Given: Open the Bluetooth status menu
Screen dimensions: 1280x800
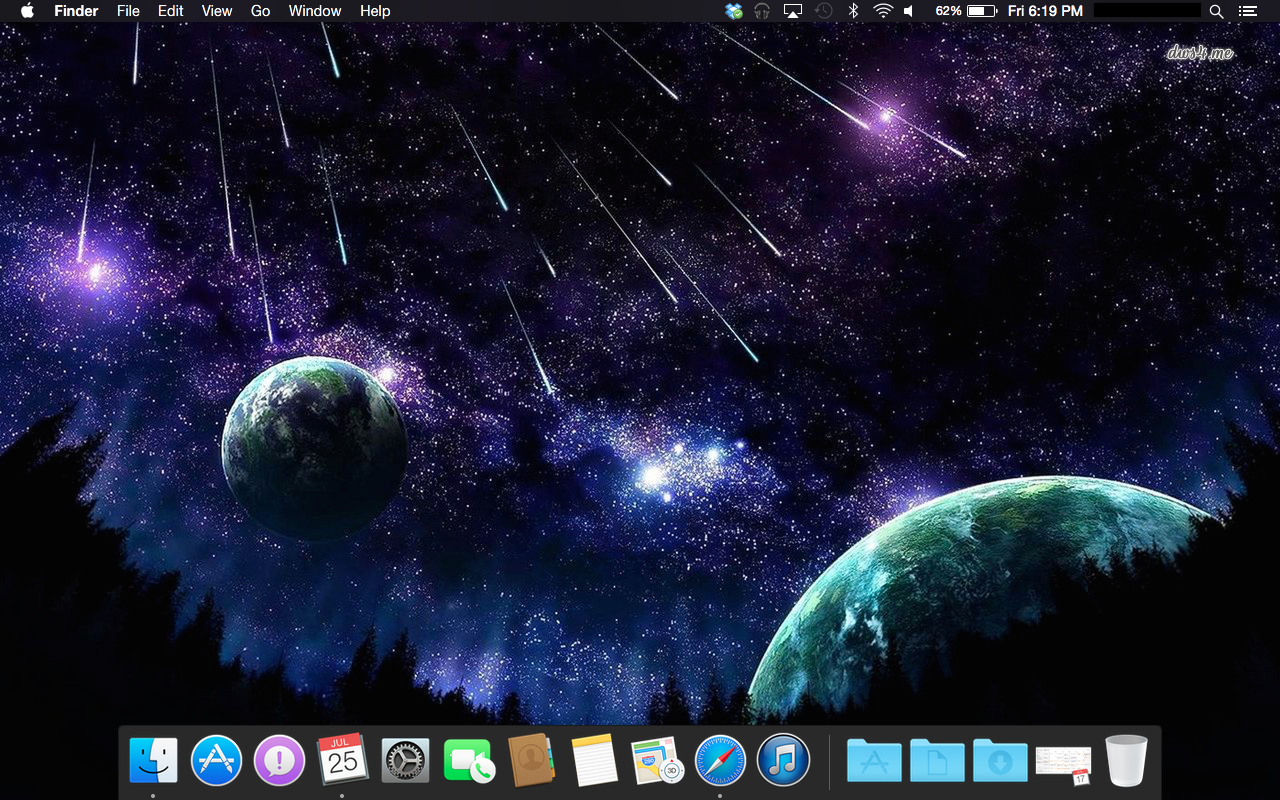Looking at the screenshot, I should [x=853, y=11].
